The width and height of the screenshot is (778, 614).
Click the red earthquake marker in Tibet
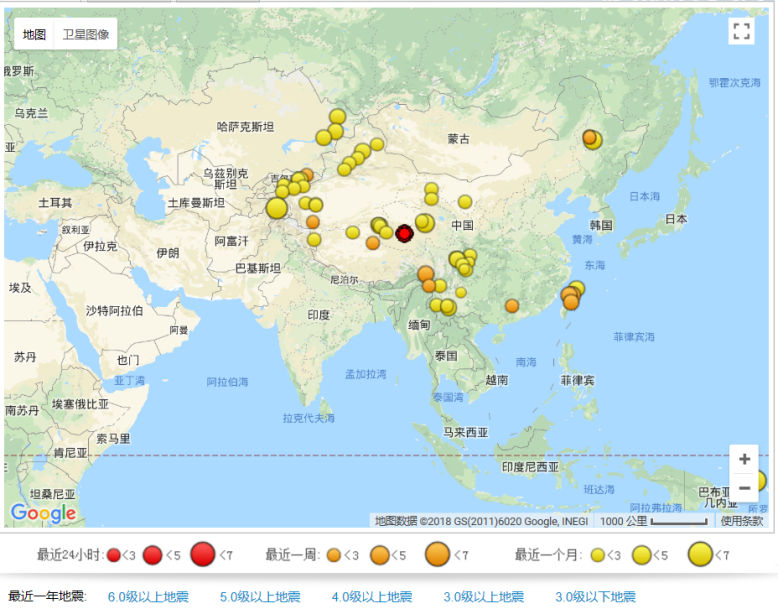[x=404, y=233]
